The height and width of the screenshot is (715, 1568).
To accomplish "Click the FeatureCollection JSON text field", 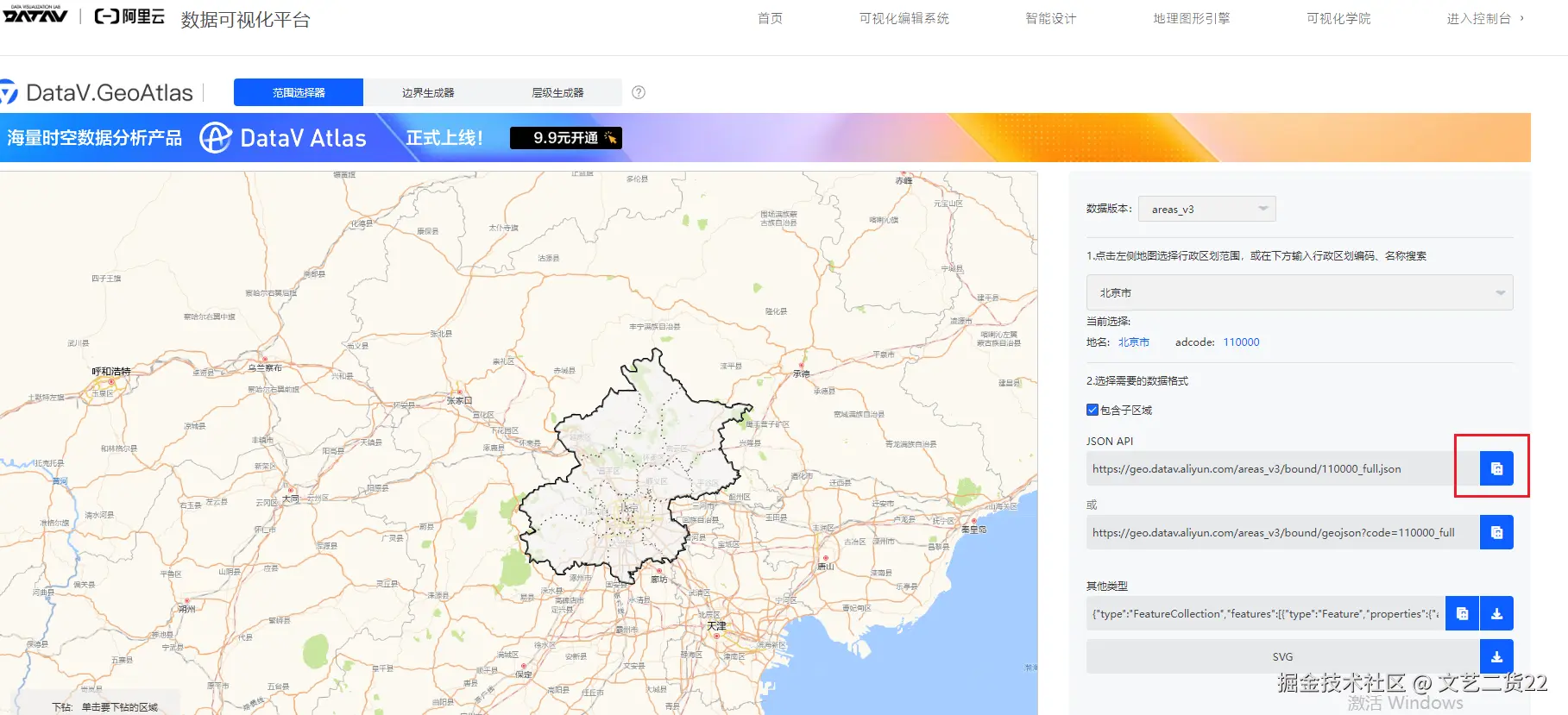I will pos(1265,614).
